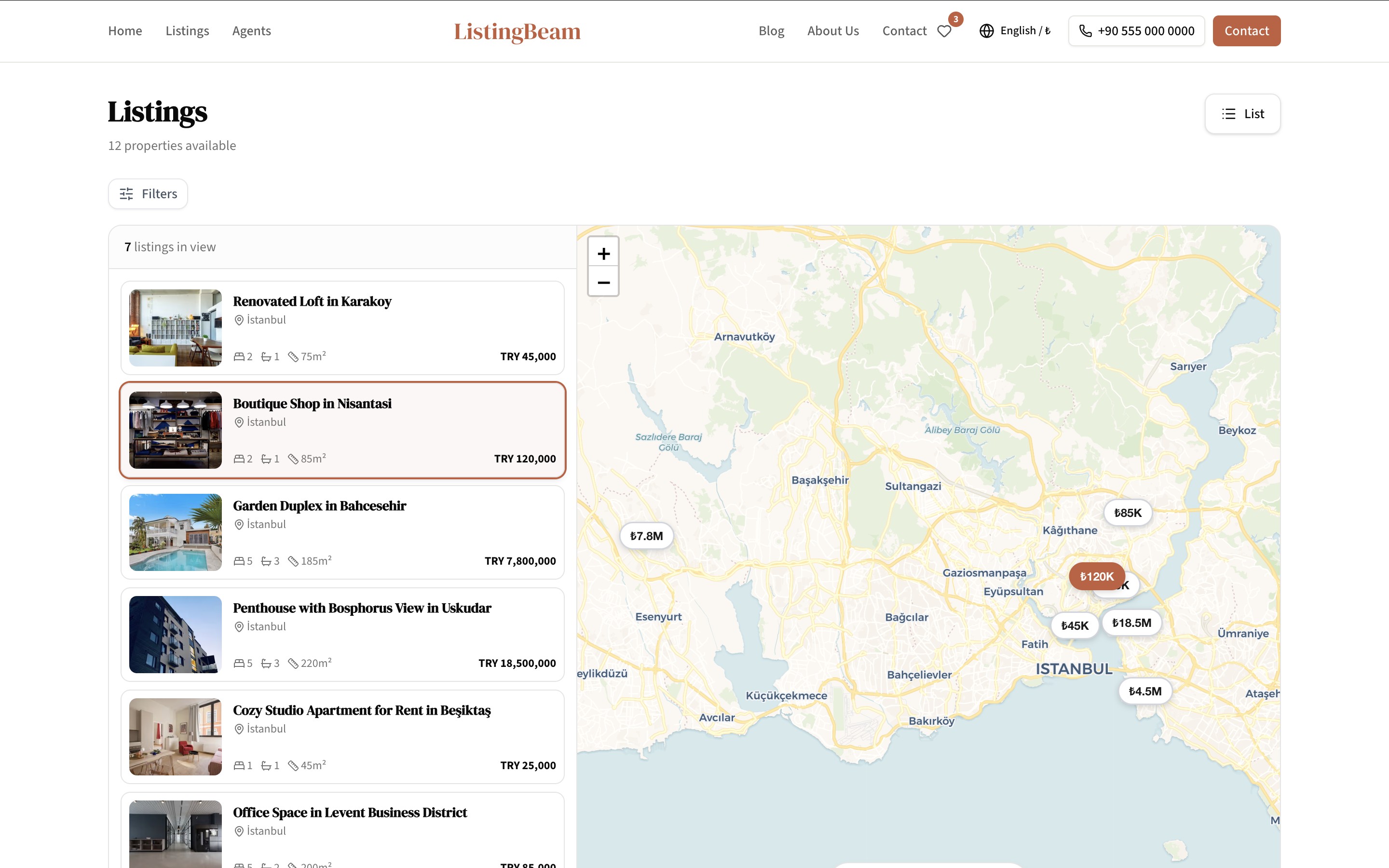Open the Garden Duplex in Bahcesehir listing
The width and height of the screenshot is (1389, 868).
319,506
